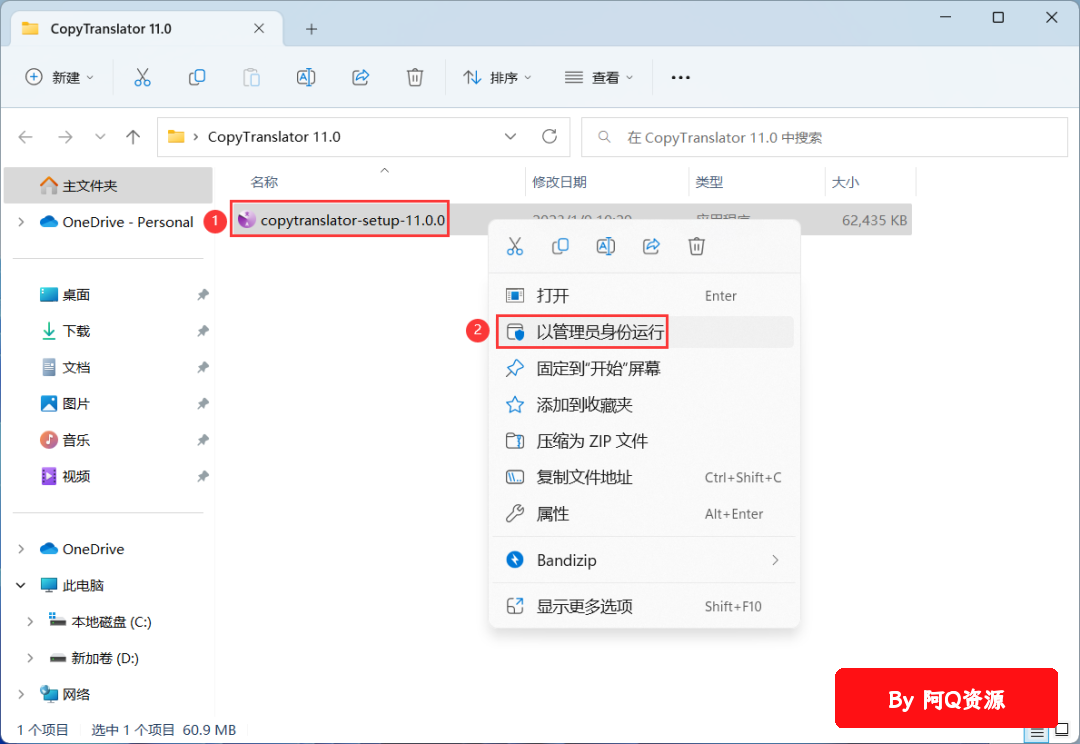Open 桌面 in quick access
This screenshot has height=744, width=1080.
(76, 295)
